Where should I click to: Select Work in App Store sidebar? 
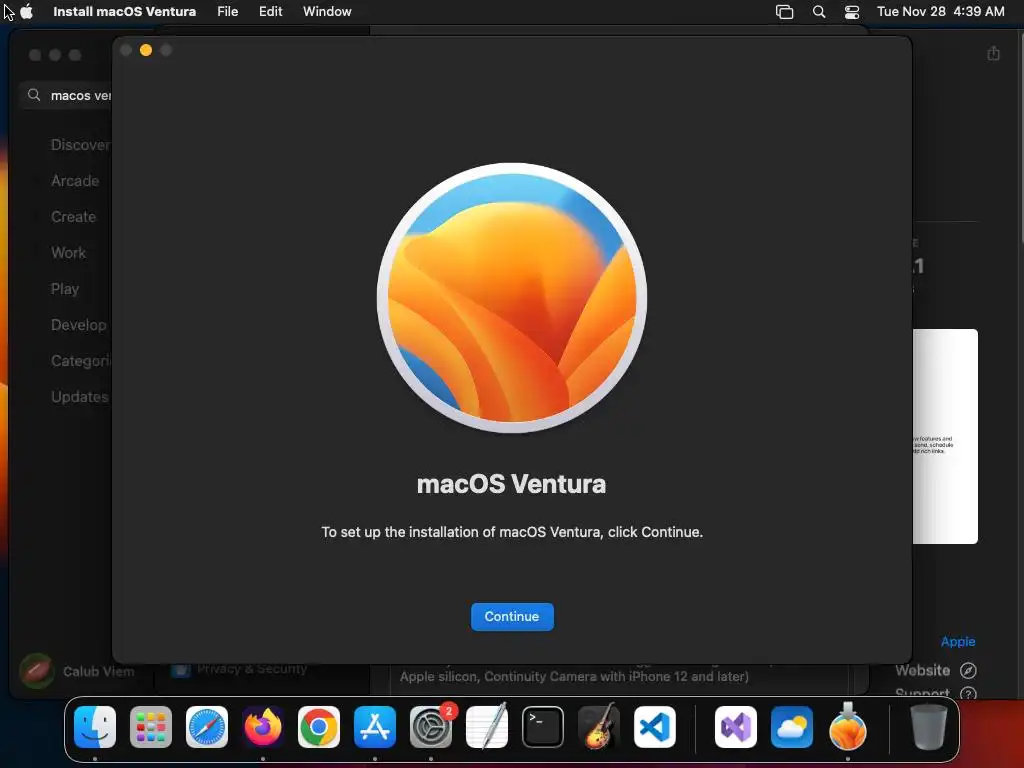(68, 253)
